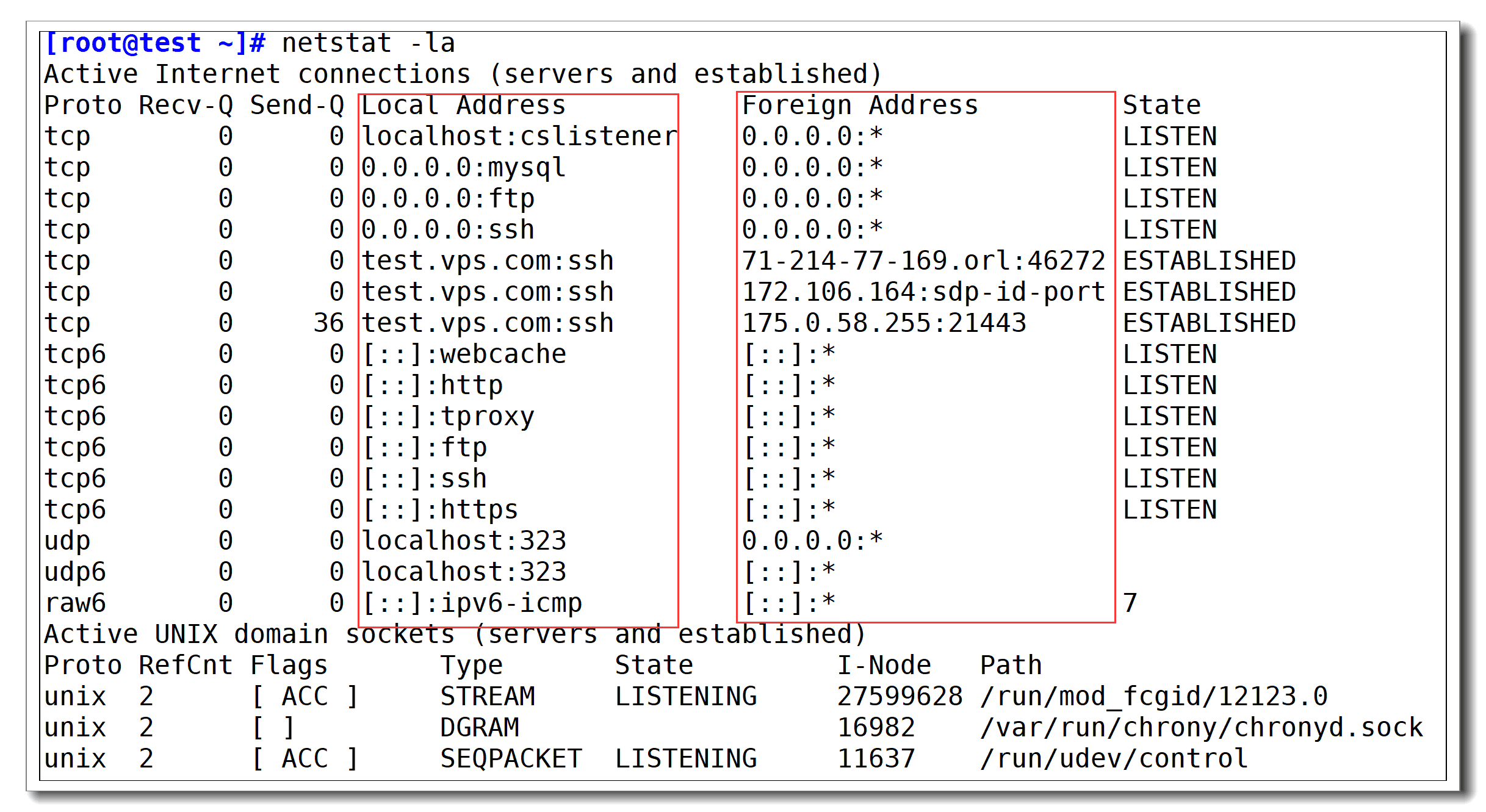Click the I-Node value '16982'
The image size is (1486, 812).
click(x=876, y=728)
